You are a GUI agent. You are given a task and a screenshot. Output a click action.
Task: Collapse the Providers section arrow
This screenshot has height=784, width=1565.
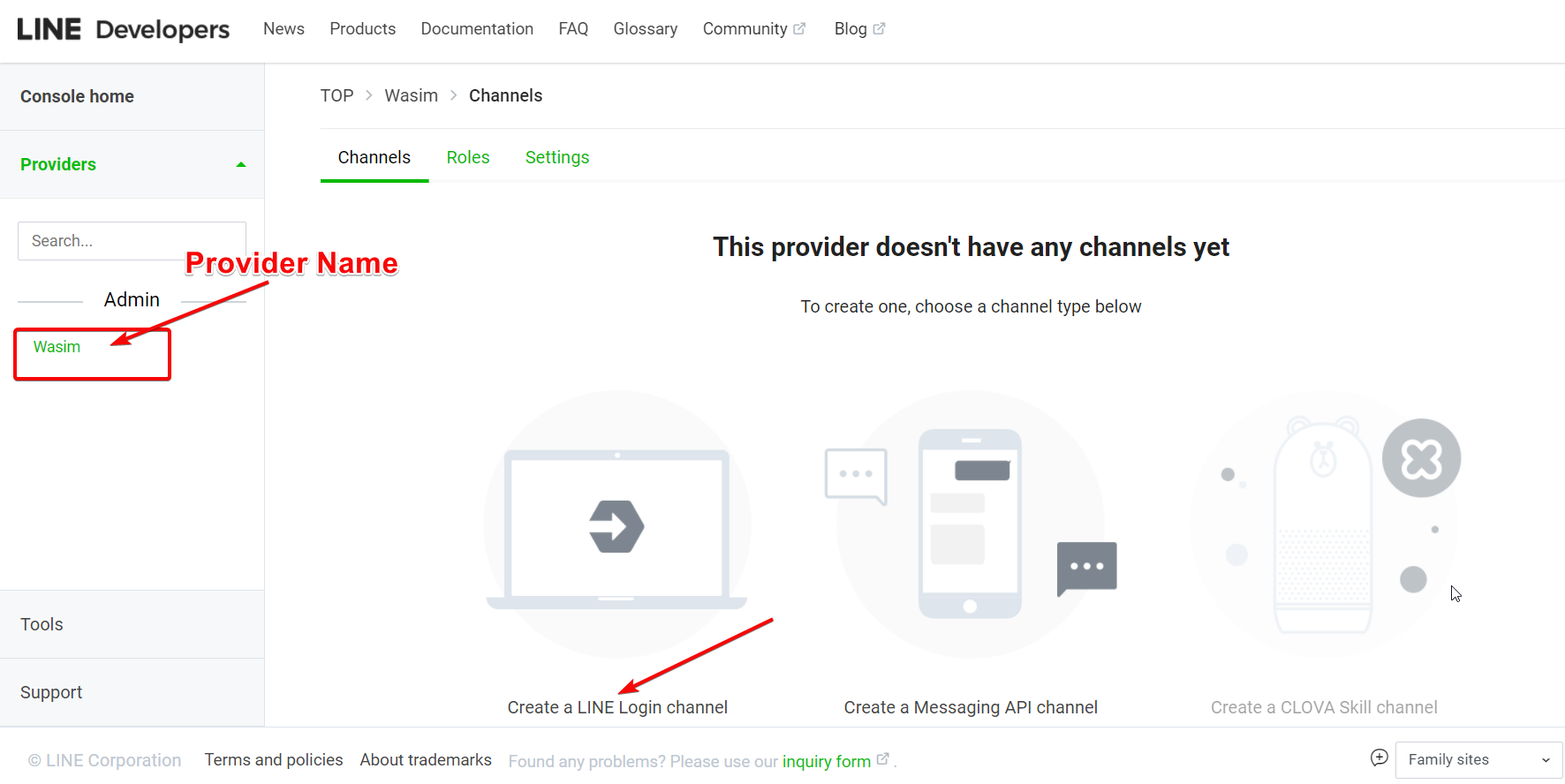coord(241,164)
